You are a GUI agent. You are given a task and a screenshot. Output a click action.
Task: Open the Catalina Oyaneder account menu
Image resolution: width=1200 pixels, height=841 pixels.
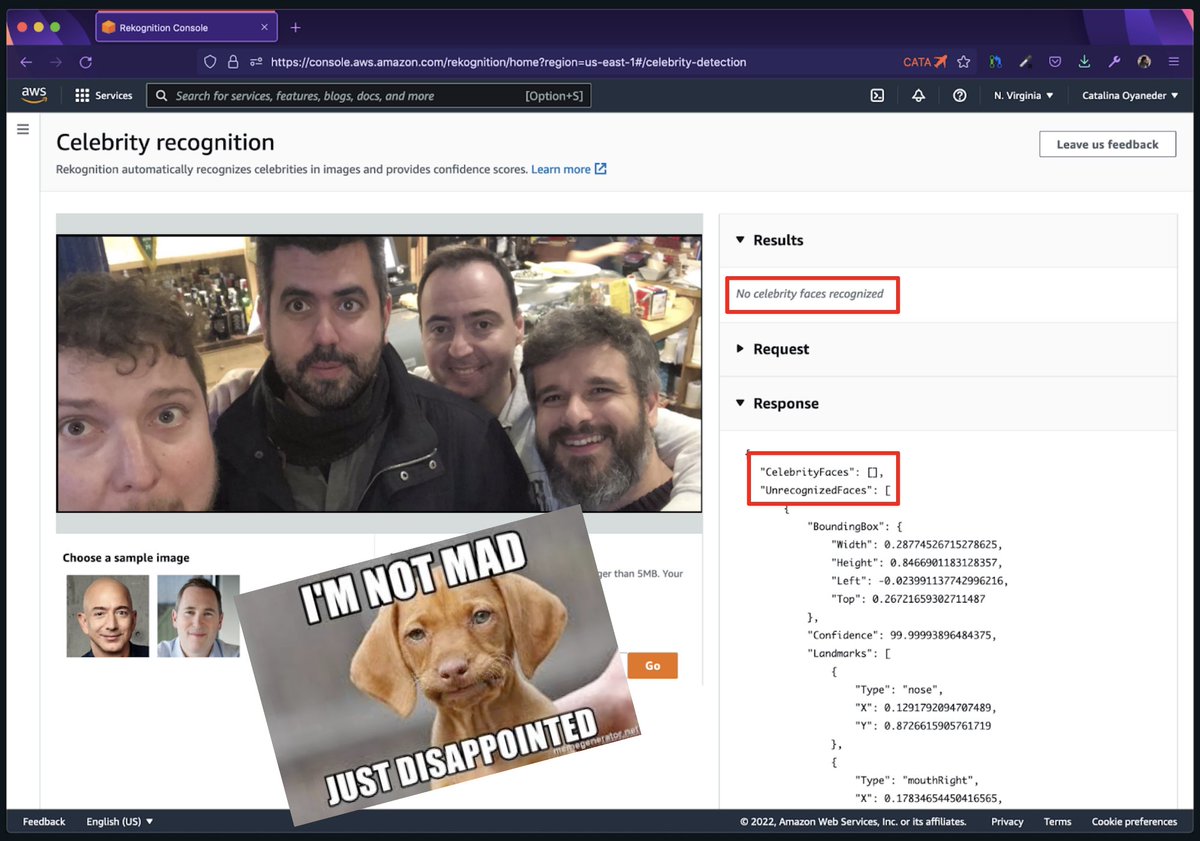[1129, 95]
